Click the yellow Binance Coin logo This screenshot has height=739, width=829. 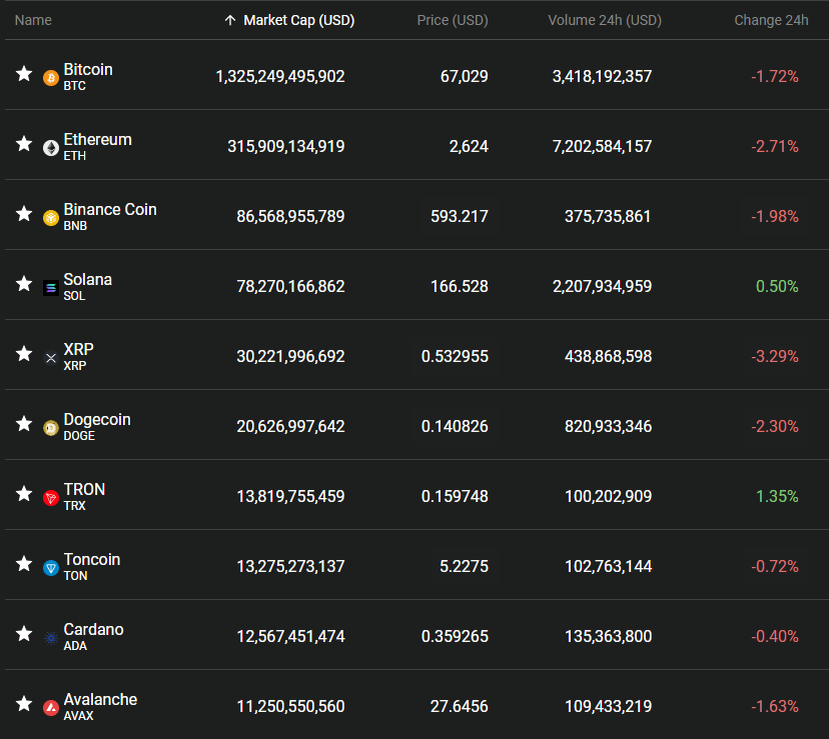[x=51, y=218]
